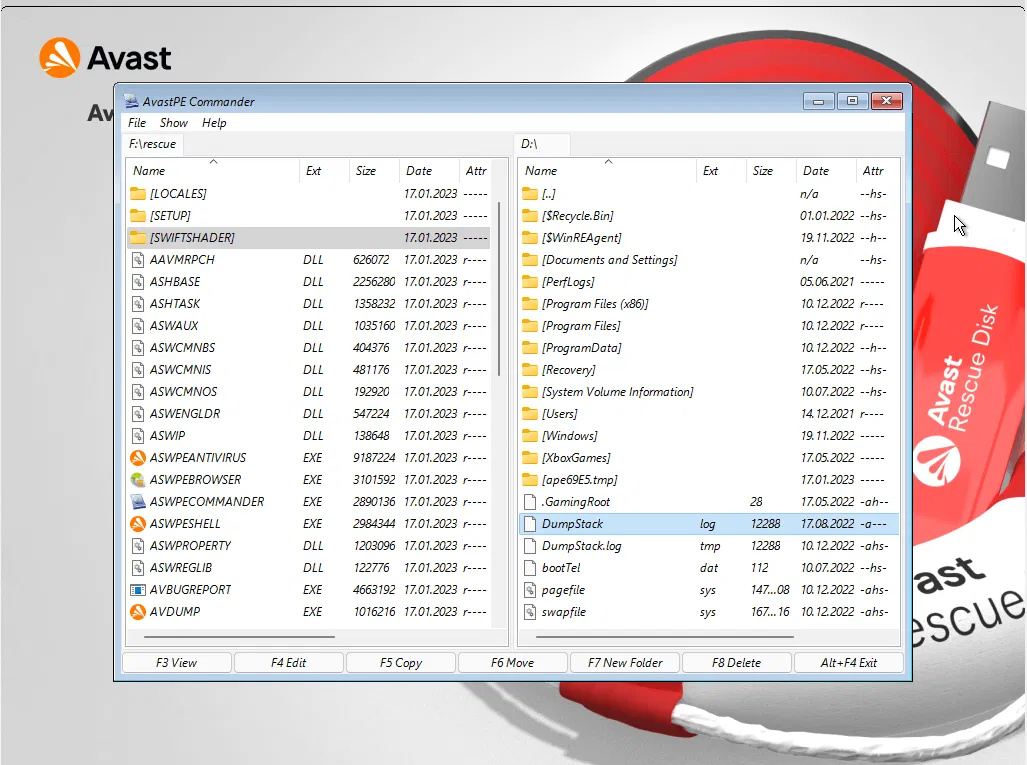The height and width of the screenshot is (765, 1027).
Task: Click the right pane horizontal scrollbar
Action: (666, 636)
